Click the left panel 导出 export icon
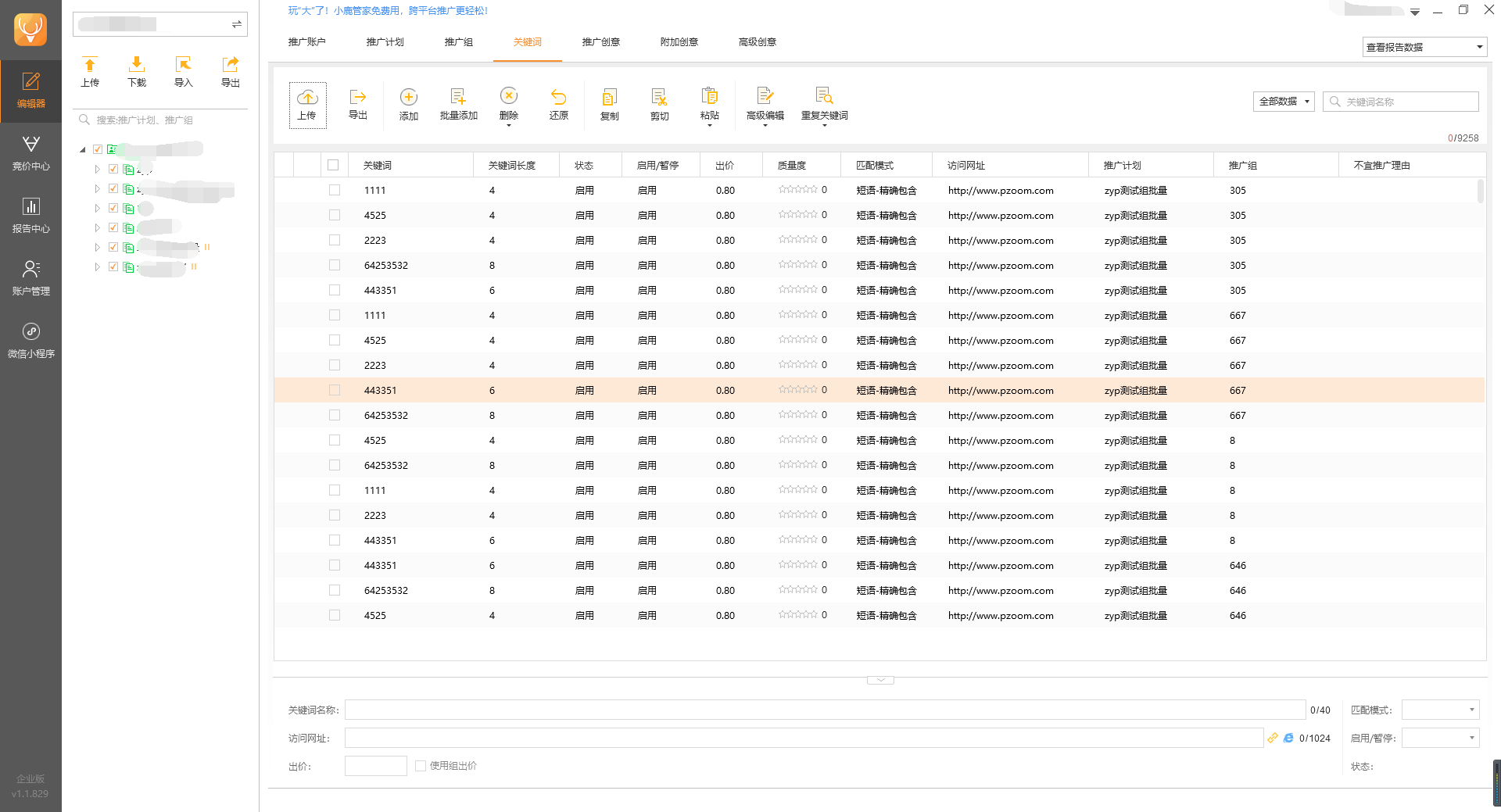Screen dimensions: 1501x812 [x=231, y=71]
